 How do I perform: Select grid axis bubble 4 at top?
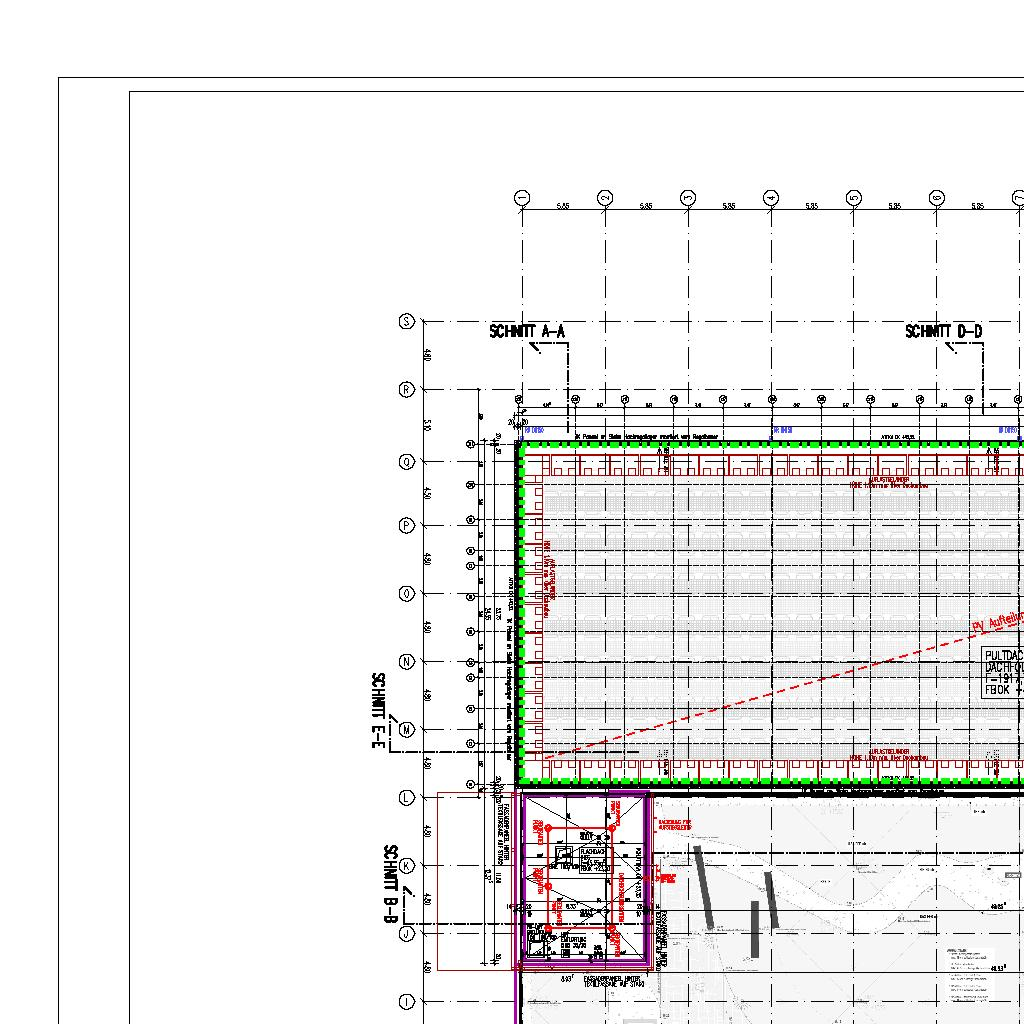[x=771, y=198]
